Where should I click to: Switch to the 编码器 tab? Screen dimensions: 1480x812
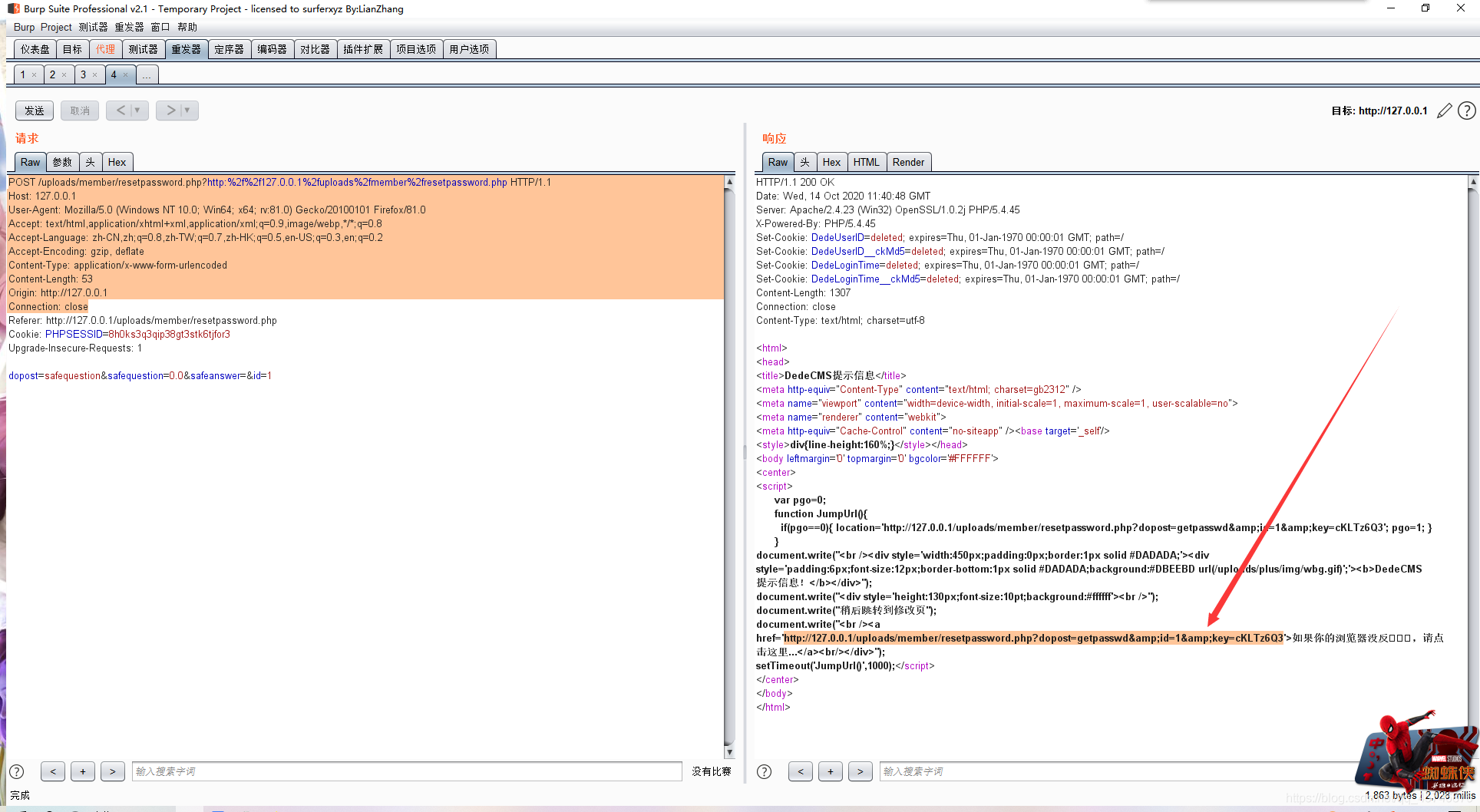pyautogui.click(x=273, y=49)
